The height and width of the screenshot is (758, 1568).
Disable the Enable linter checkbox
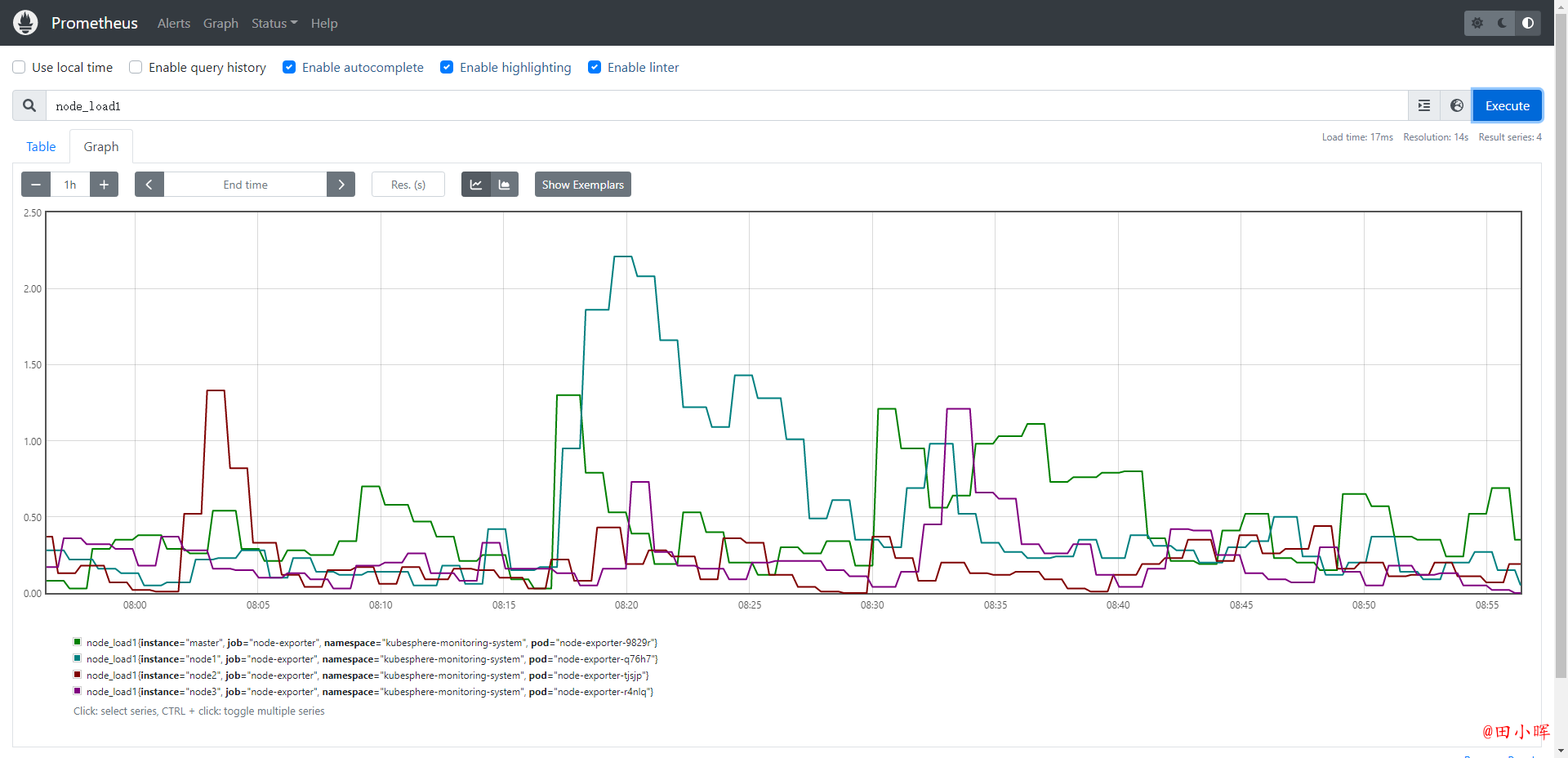(x=595, y=67)
